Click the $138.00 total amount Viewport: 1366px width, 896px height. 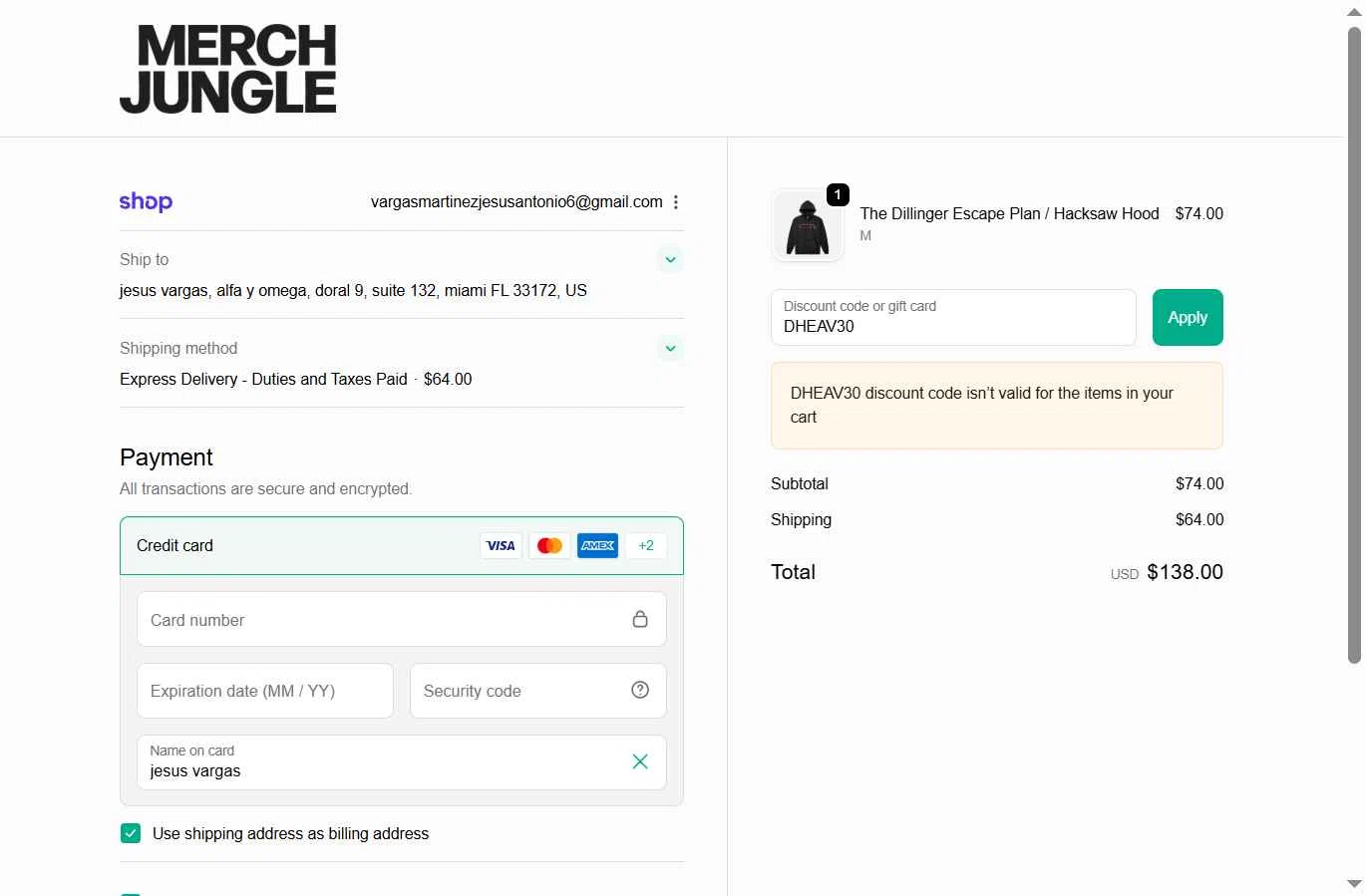[x=1185, y=572]
